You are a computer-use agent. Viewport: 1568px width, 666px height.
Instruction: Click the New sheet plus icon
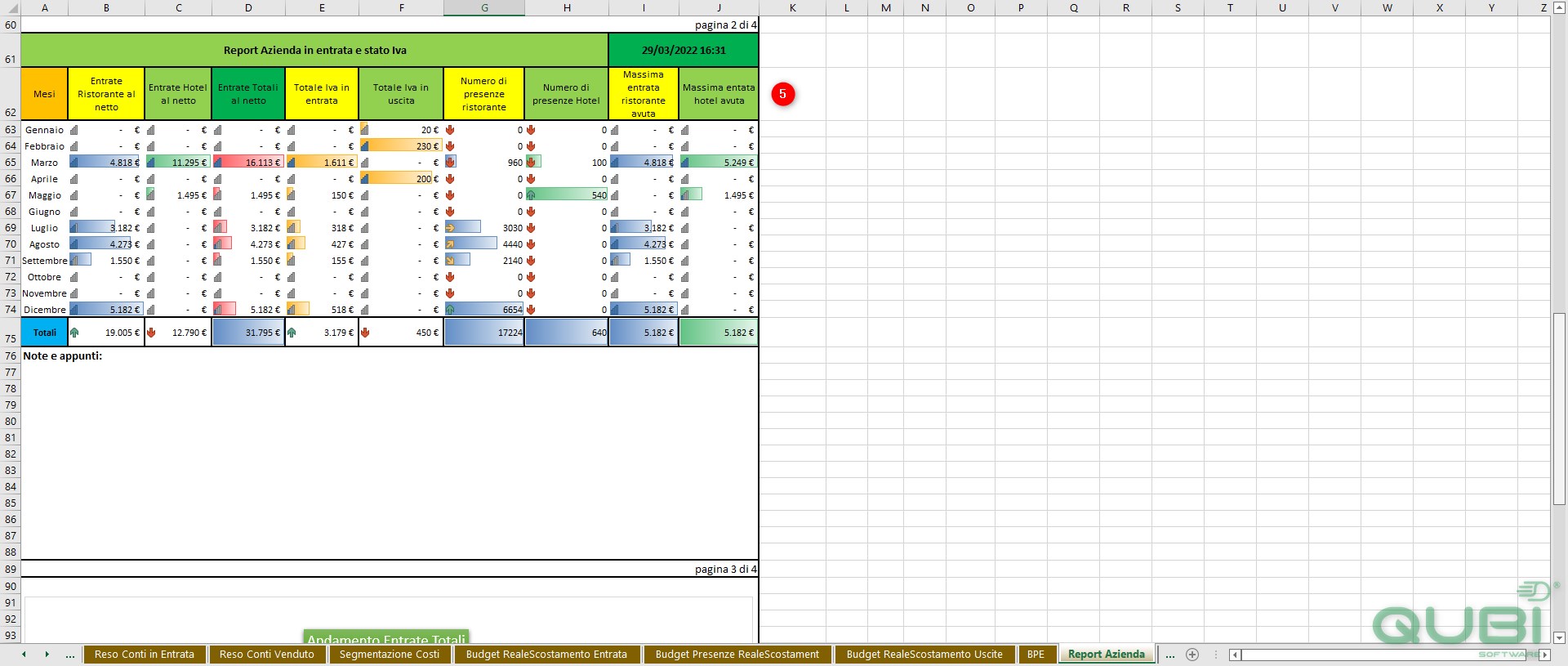point(1192,655)
